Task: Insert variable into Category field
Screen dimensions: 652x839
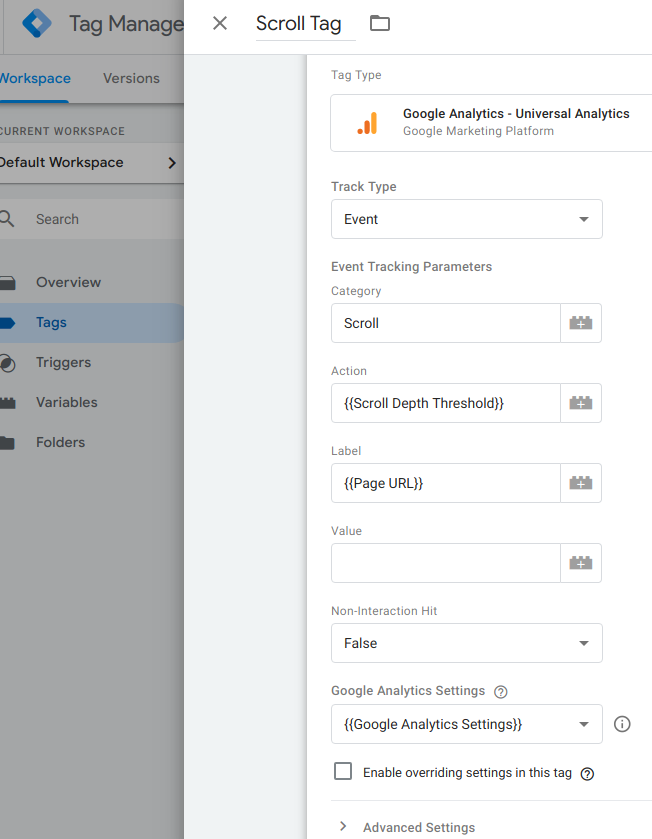Action: point(581,323)
